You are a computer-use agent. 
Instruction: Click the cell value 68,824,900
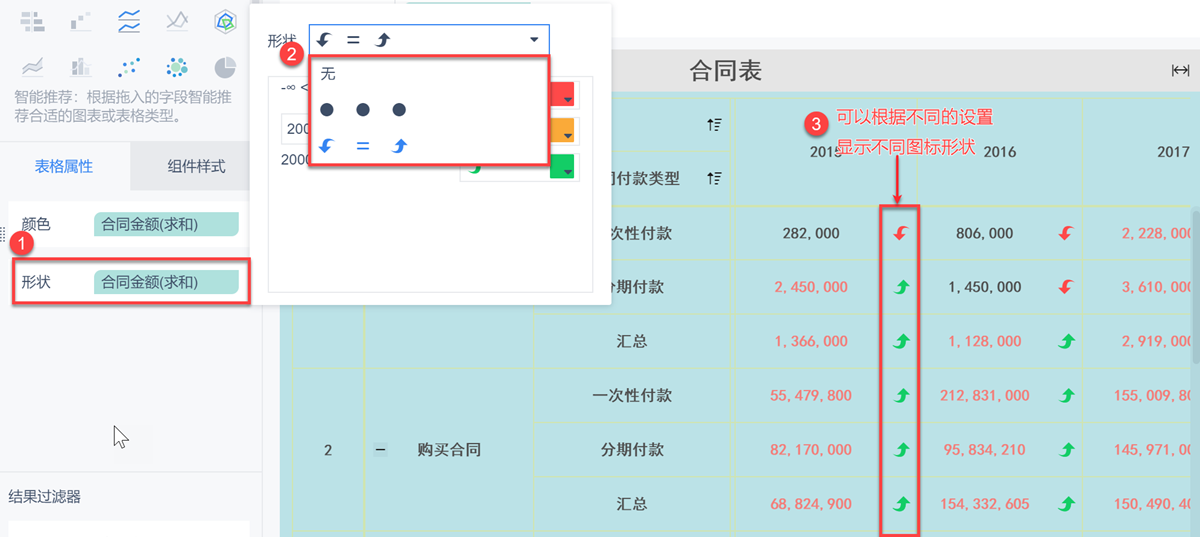[x=811, y=503]
